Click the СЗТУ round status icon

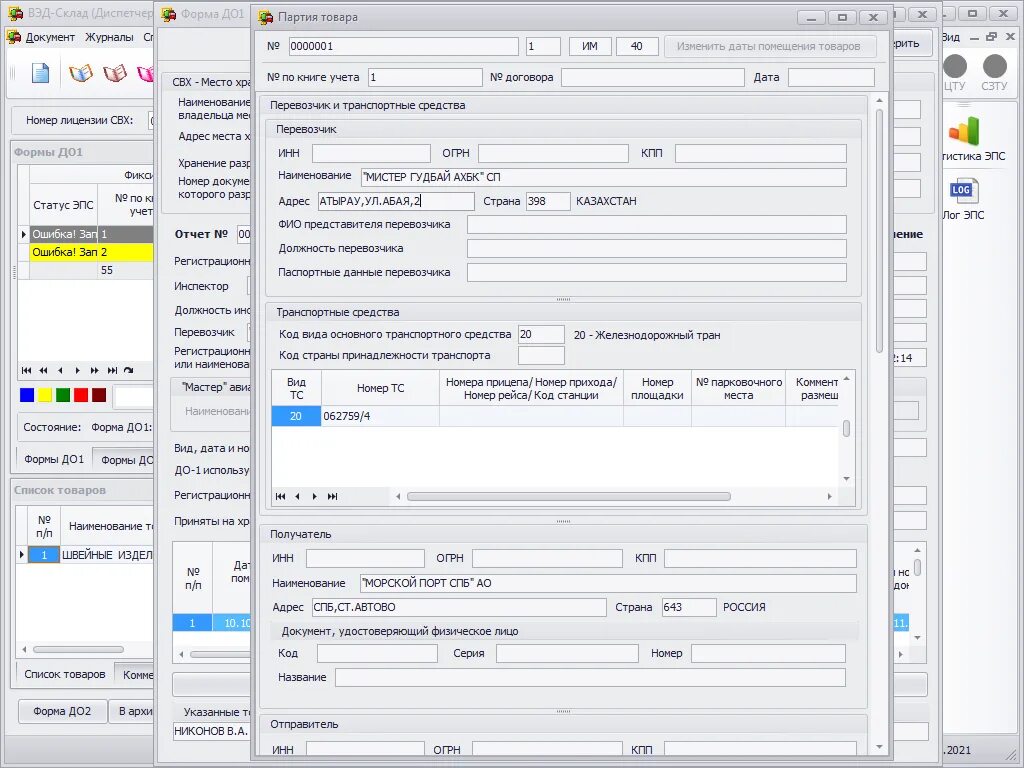pyautogui.click(x=995, y=66)
